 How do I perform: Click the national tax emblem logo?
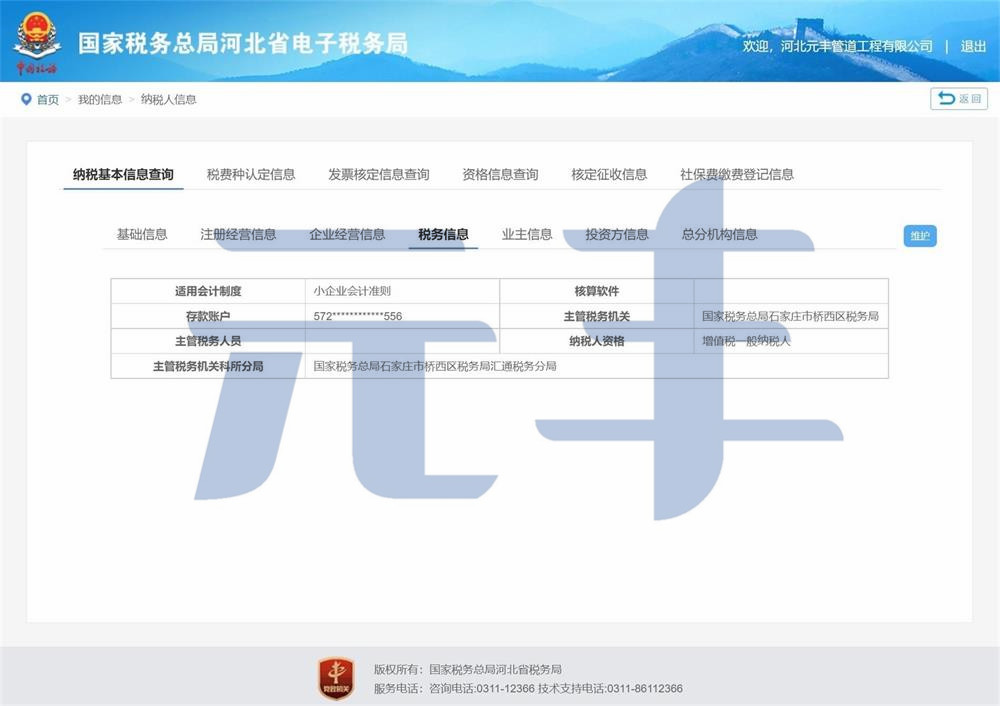tap(37, 40)
